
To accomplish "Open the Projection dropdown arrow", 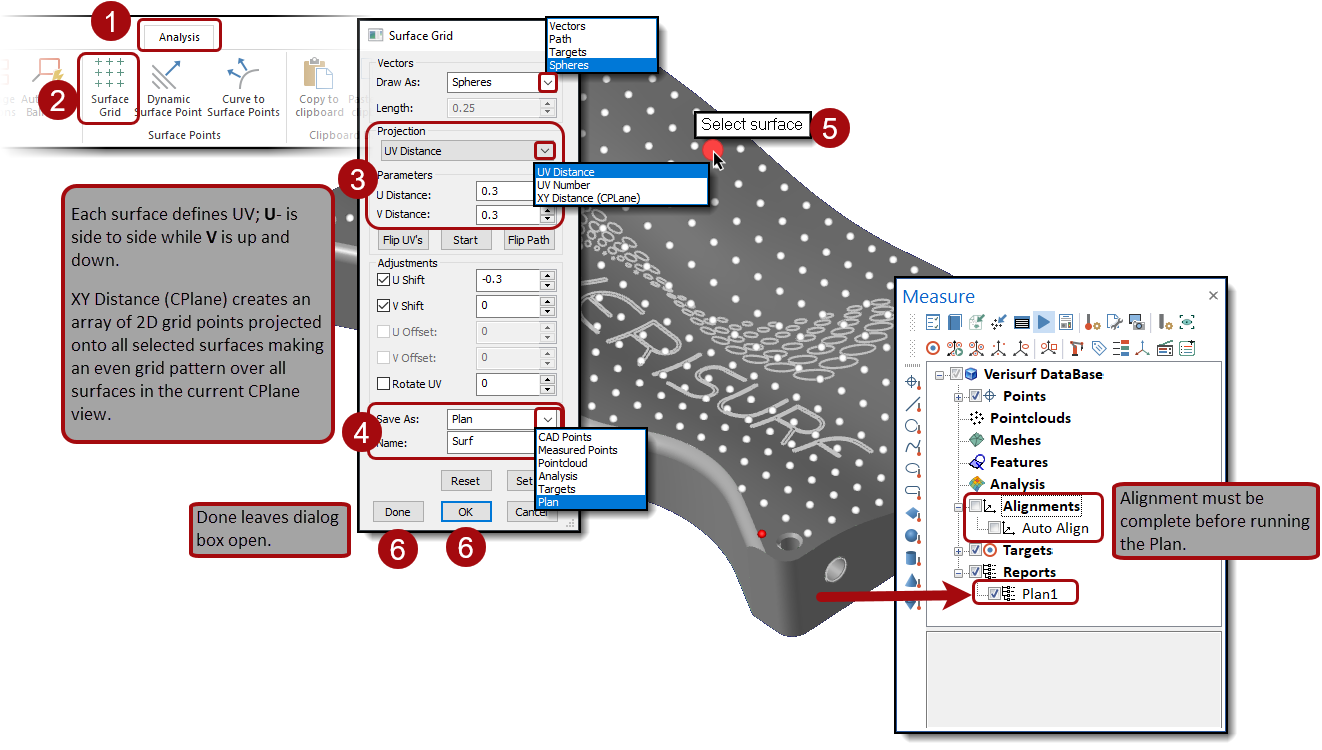I will pyautogui.click(x=544, y=151).
